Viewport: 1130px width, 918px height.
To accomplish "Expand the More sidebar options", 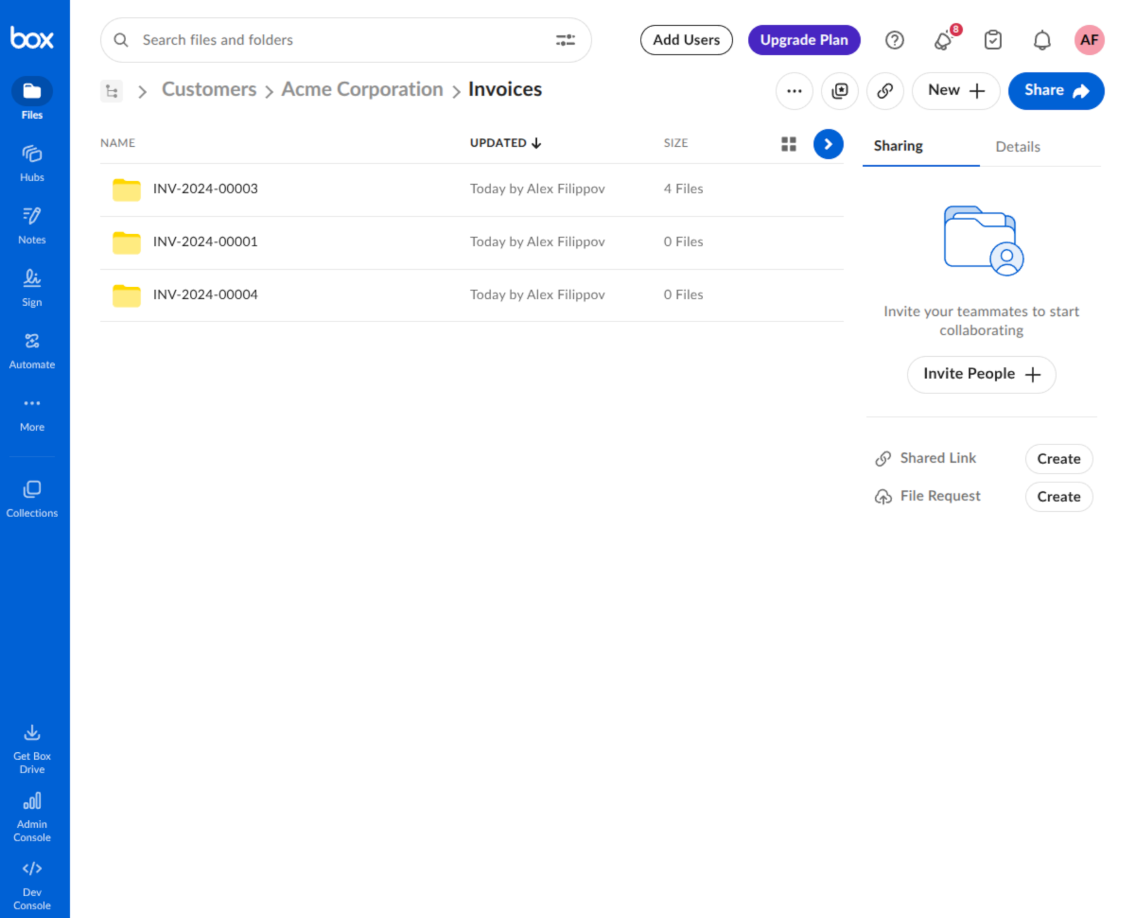I will [32, 414].
